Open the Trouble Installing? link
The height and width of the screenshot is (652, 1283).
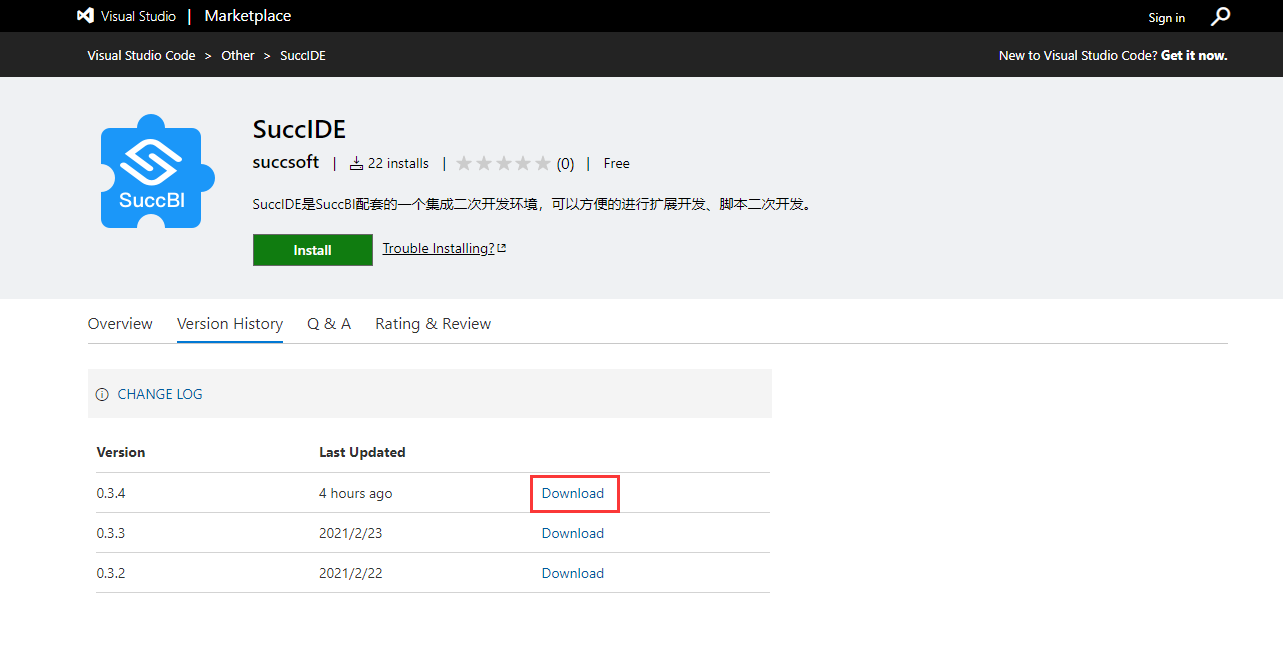(x=438, y=248)
